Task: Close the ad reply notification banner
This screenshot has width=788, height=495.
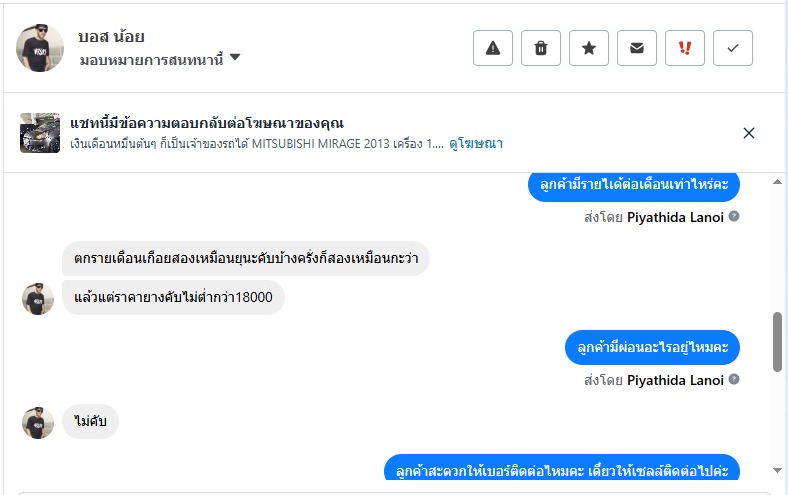Action: [x=749, y=133]
